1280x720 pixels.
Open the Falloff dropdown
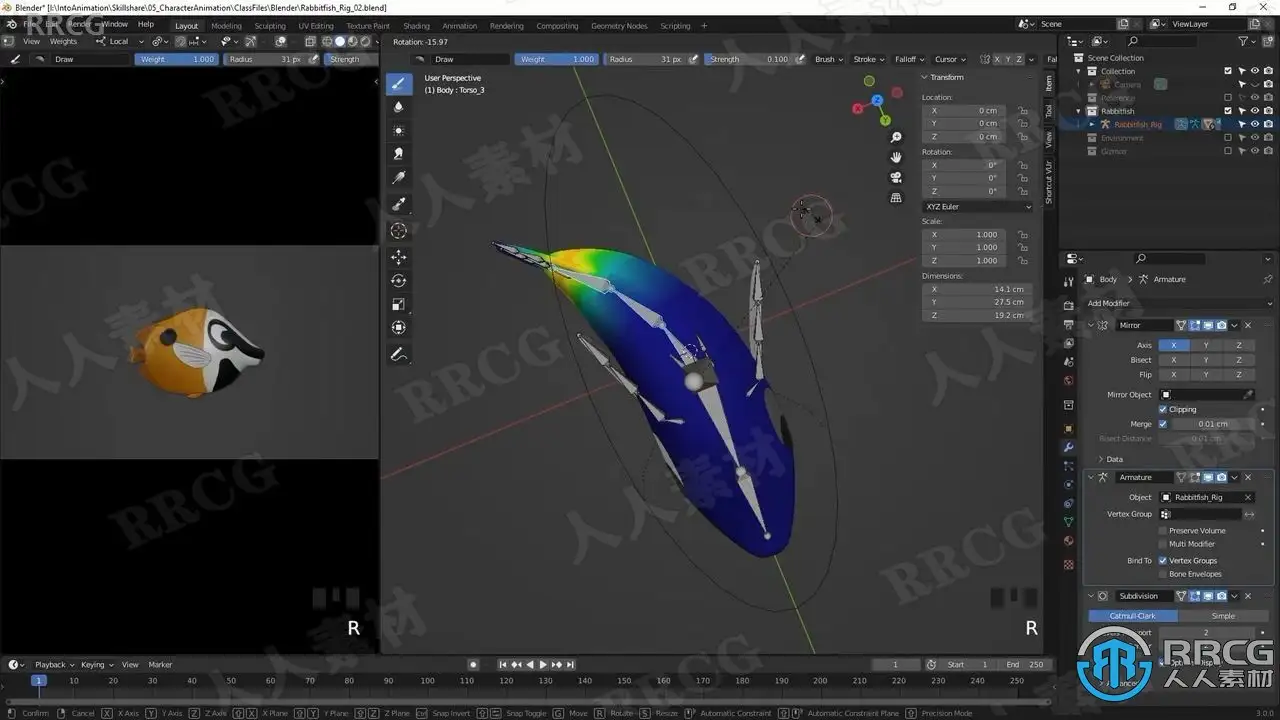(x=909, y=59)
